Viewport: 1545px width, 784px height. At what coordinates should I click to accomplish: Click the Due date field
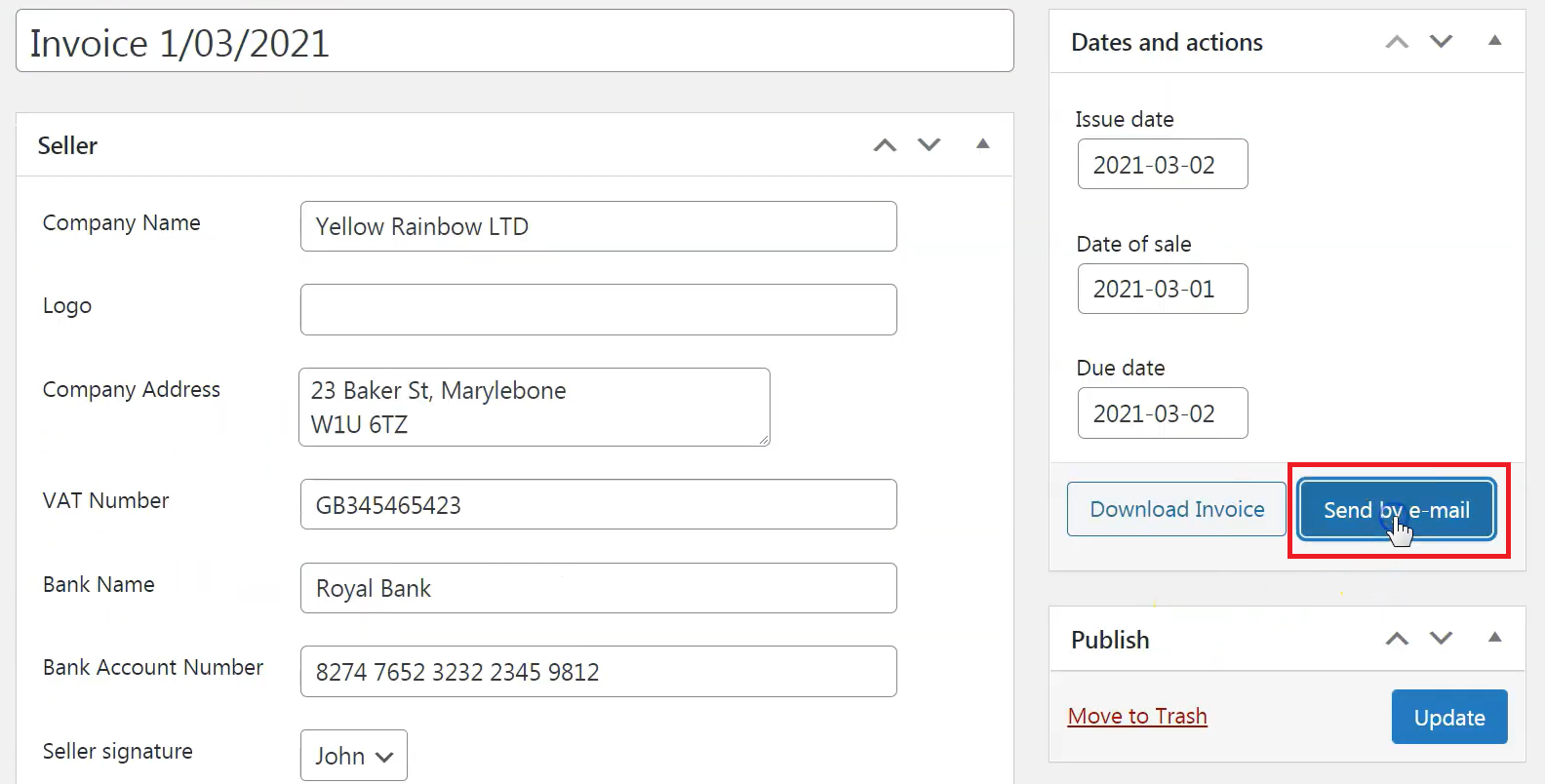(1163, 413)
